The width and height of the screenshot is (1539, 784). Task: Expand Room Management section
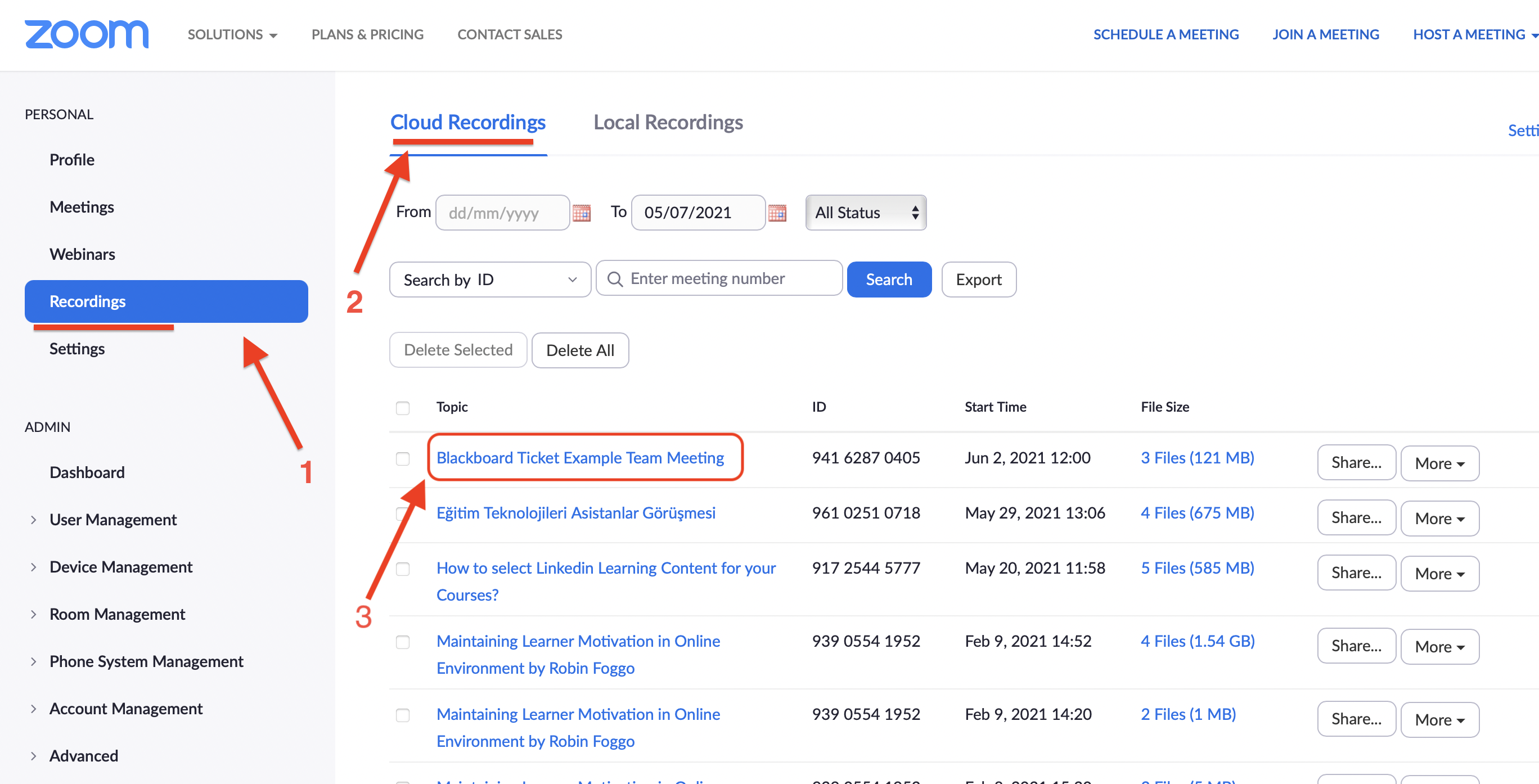[x=33, y=614]
